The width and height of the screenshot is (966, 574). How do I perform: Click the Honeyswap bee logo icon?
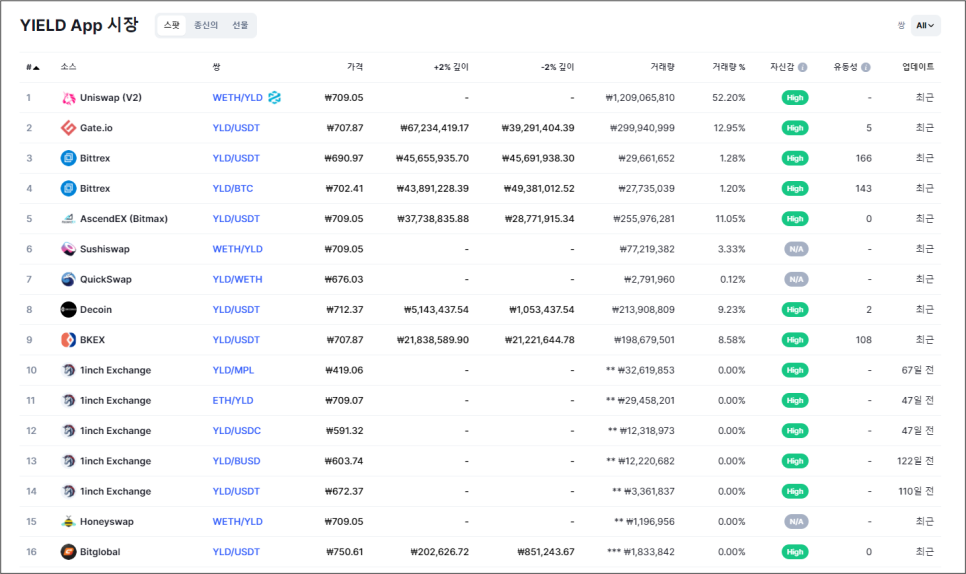point(68,522)
